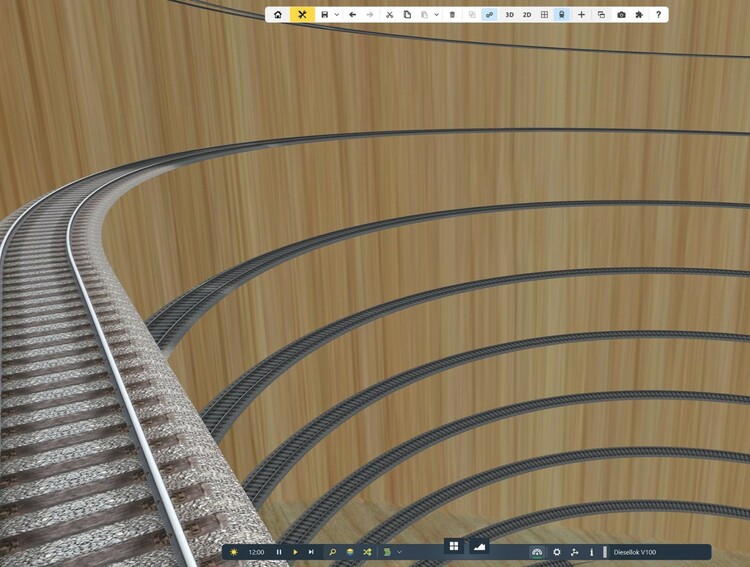Open the layers stack icon
750x567 pixels.
pos(350,552)
